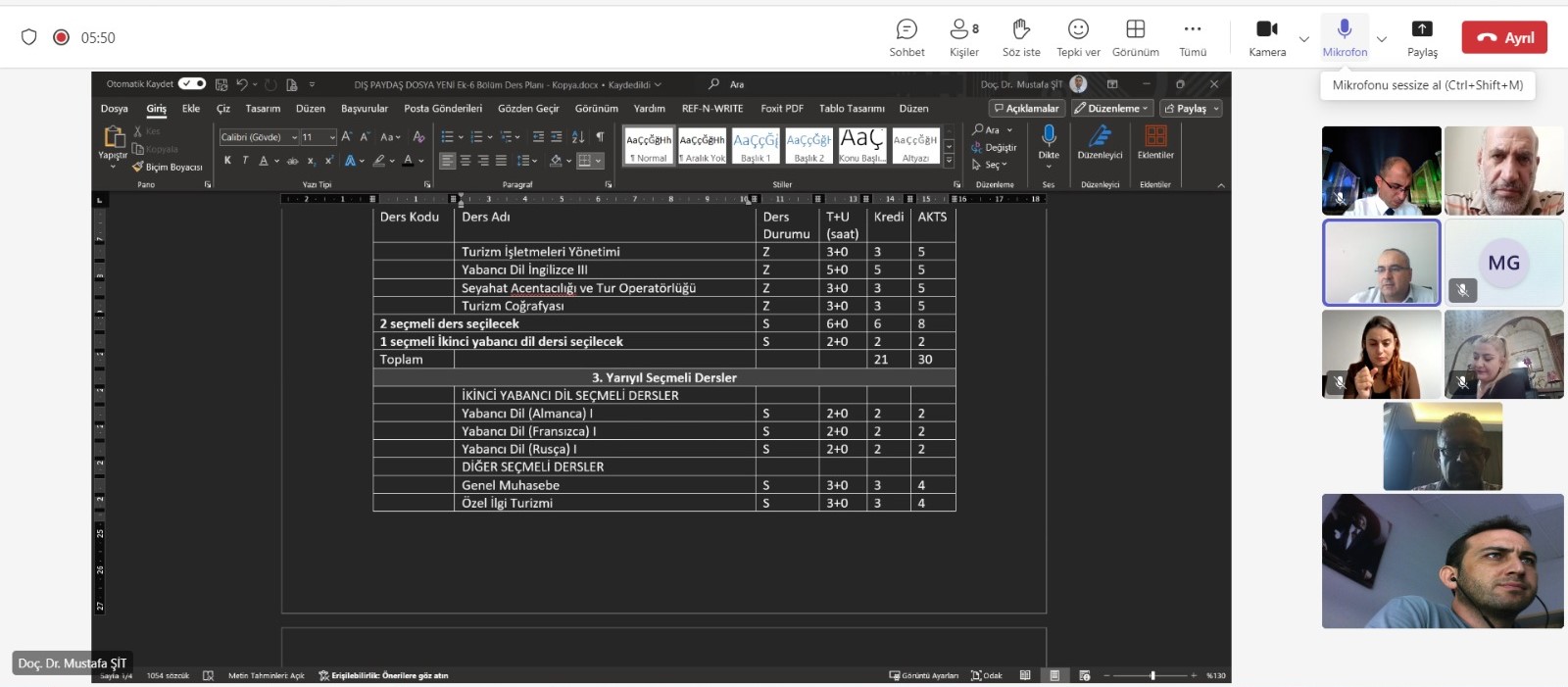Click the Paylaş share screen icon
Image resolution: width=1568 pixels, height=687 pixels.
coord(1422,29)
